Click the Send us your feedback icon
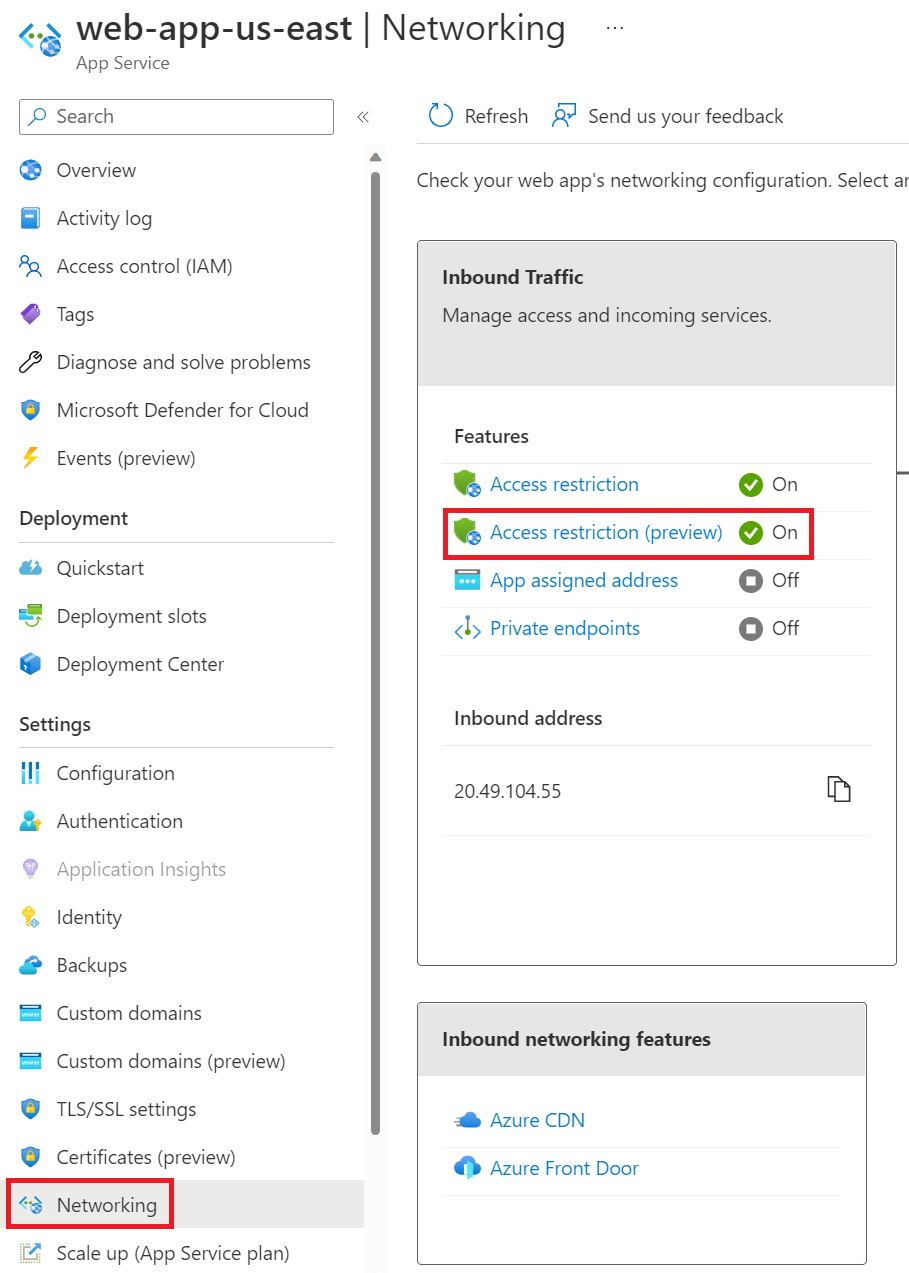909x1273 pixels. pos(565,115)
